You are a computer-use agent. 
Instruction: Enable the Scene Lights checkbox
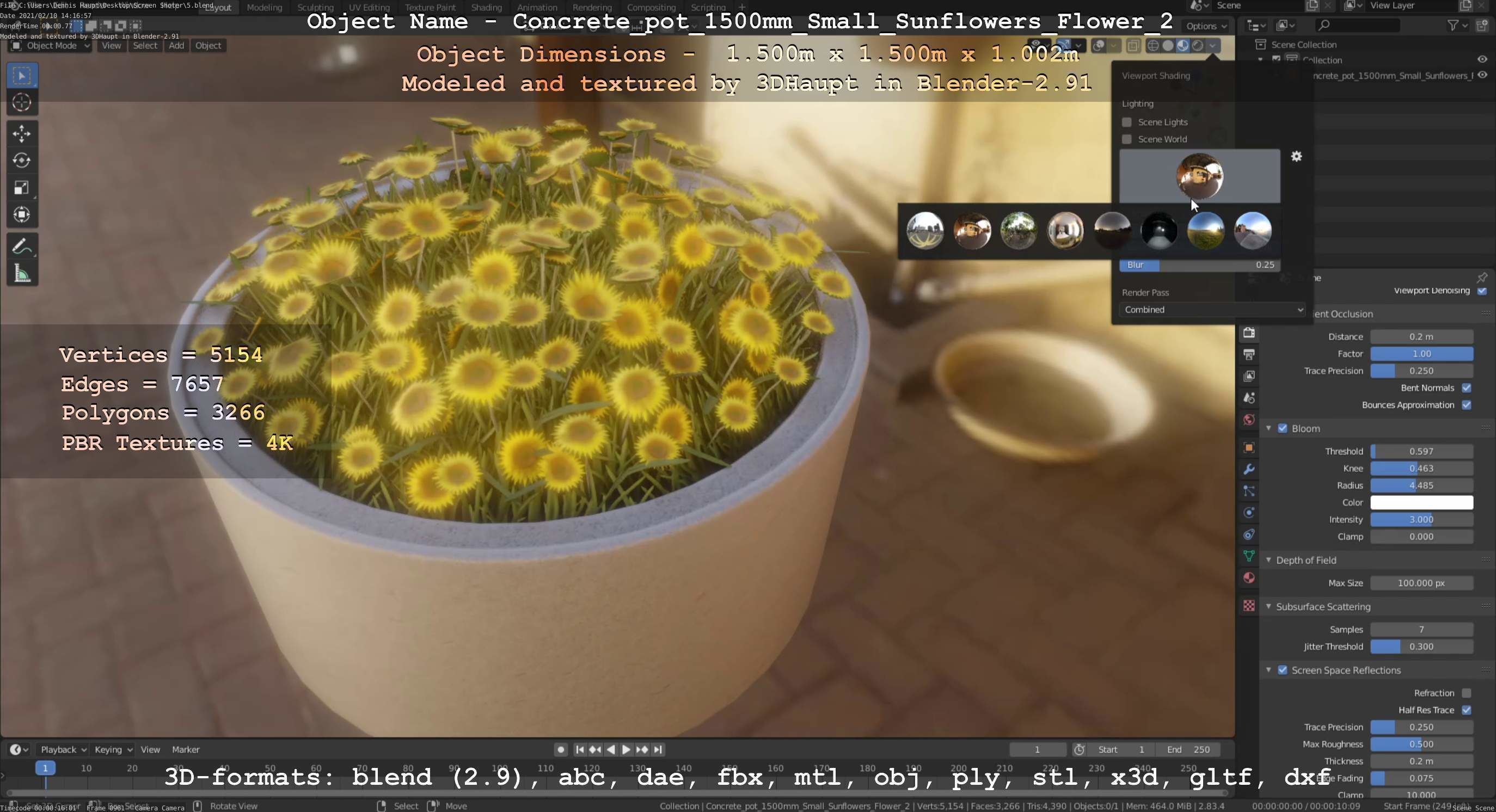[x=1127, y=122]
